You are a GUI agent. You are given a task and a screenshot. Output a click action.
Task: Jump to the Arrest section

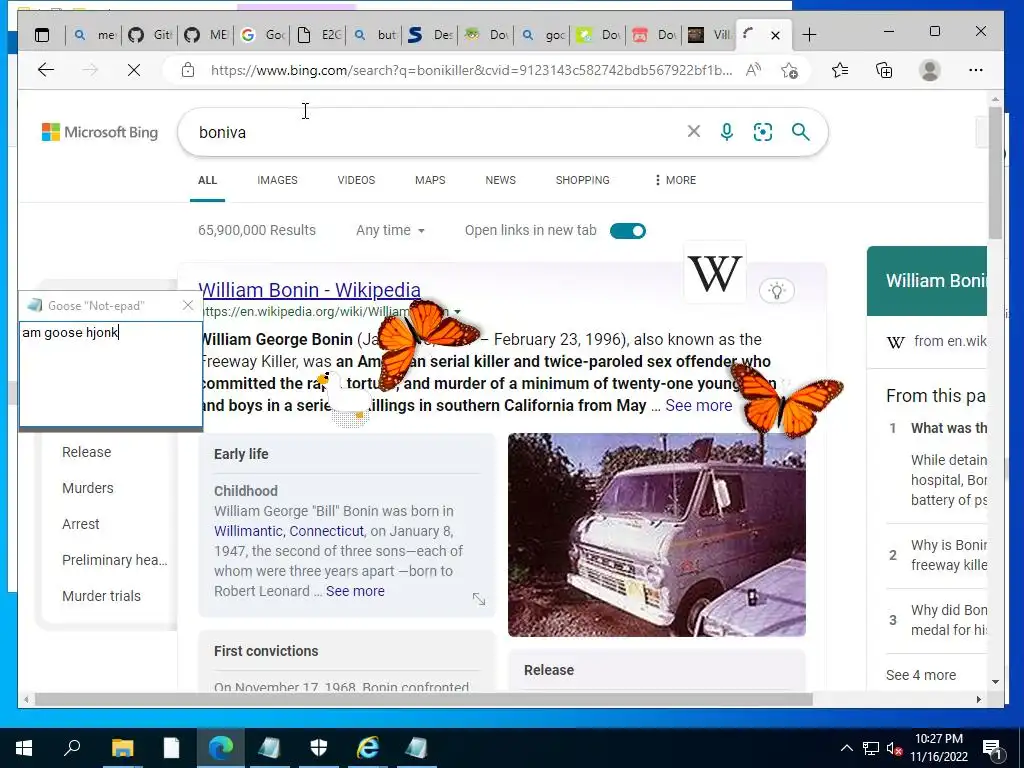click(x=80, y=524)
